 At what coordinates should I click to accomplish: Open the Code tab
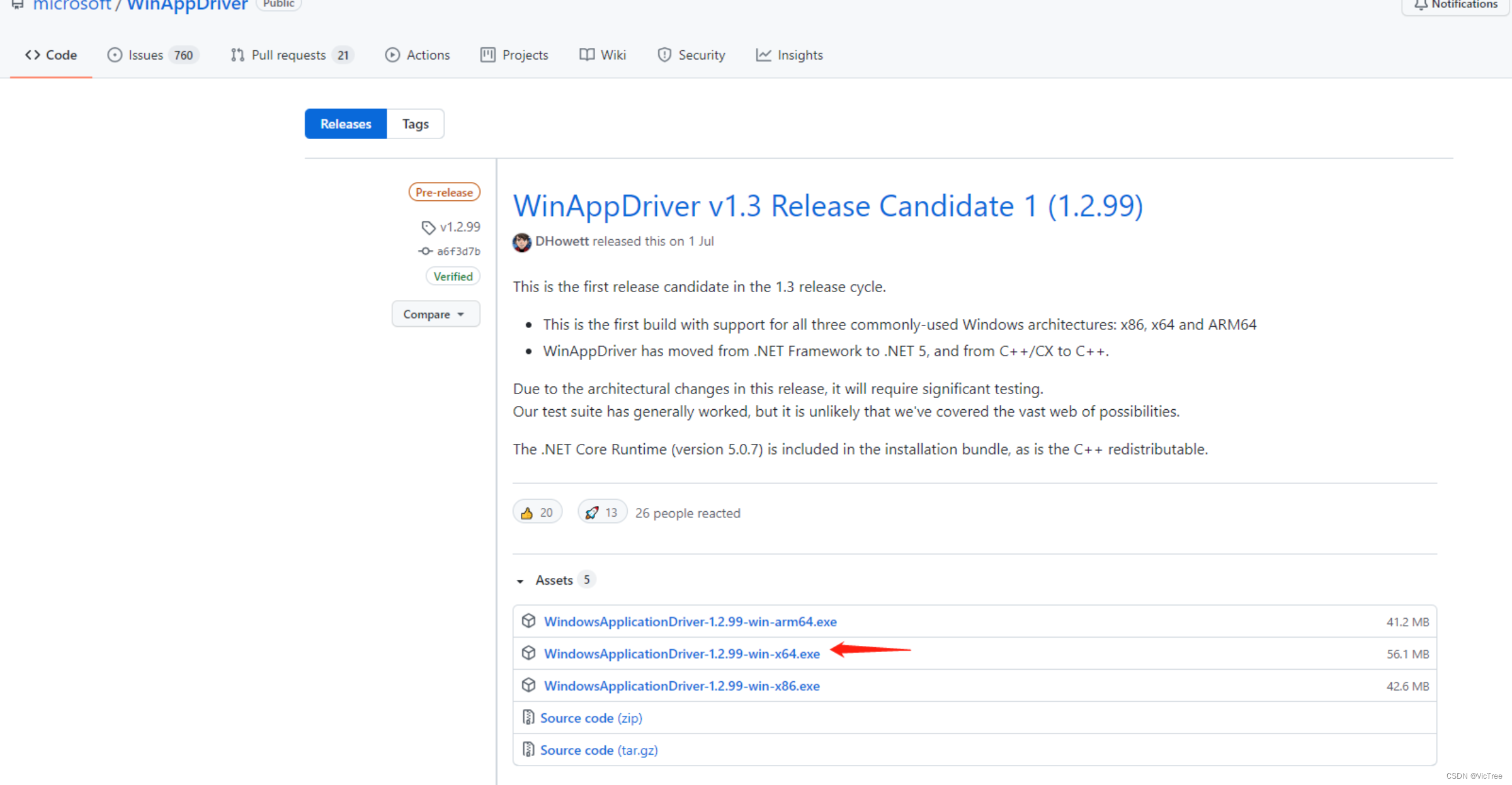[51, 55]
